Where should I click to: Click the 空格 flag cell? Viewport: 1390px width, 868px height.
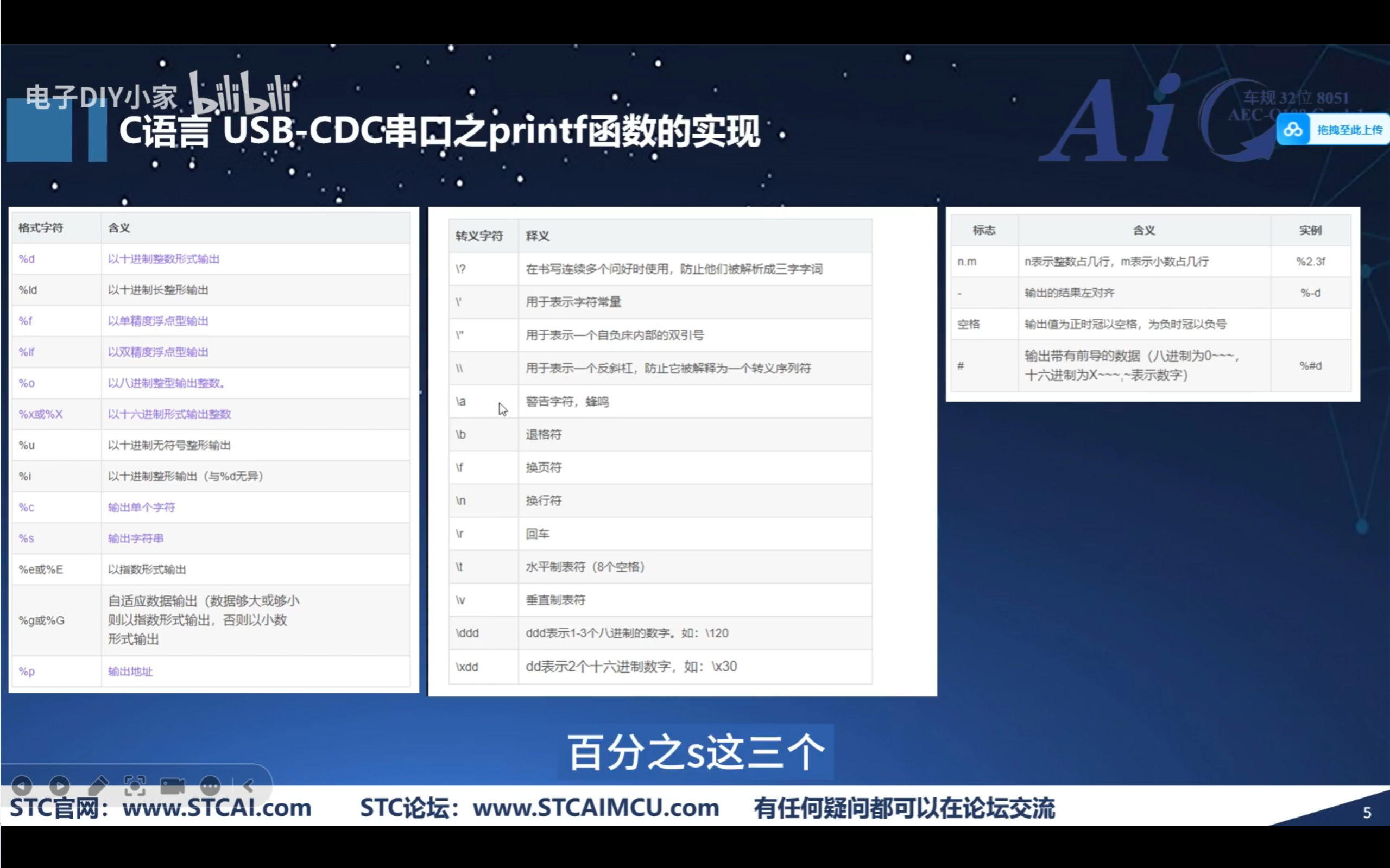pyautogui.click(x=984, y=324)
